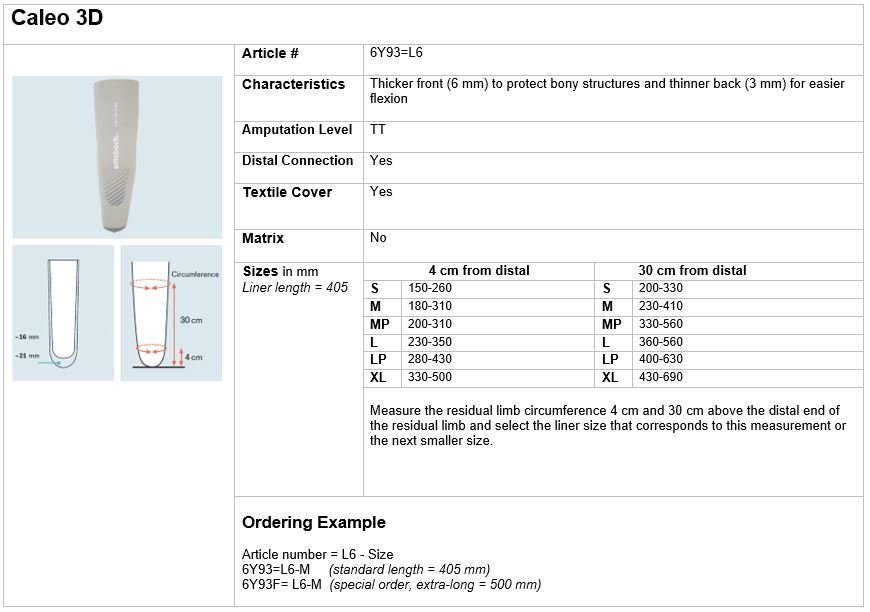Click the 4 cm from distal column header

click(x=479, y=271)
